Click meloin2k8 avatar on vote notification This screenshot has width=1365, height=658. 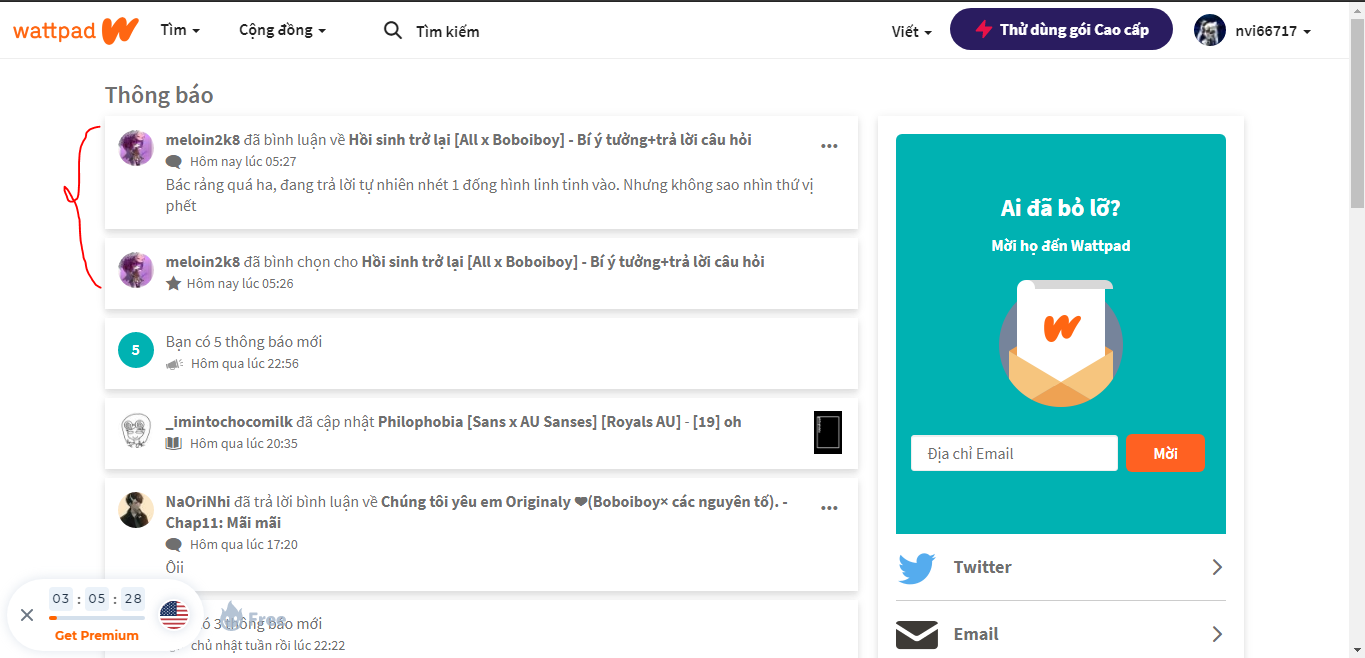(x=136, y=270)
